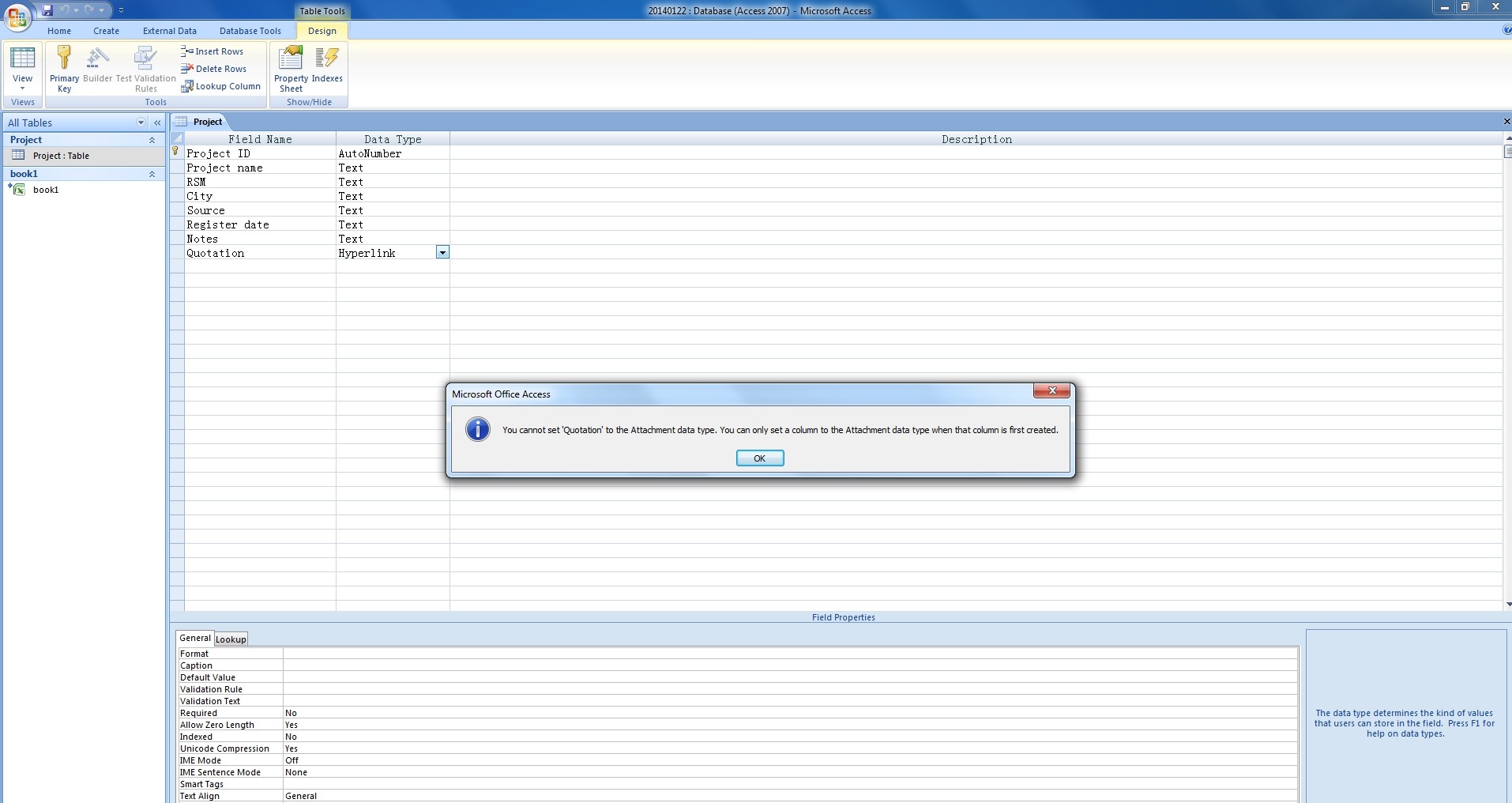Click the Undo quick access icon

pos(66,10)
